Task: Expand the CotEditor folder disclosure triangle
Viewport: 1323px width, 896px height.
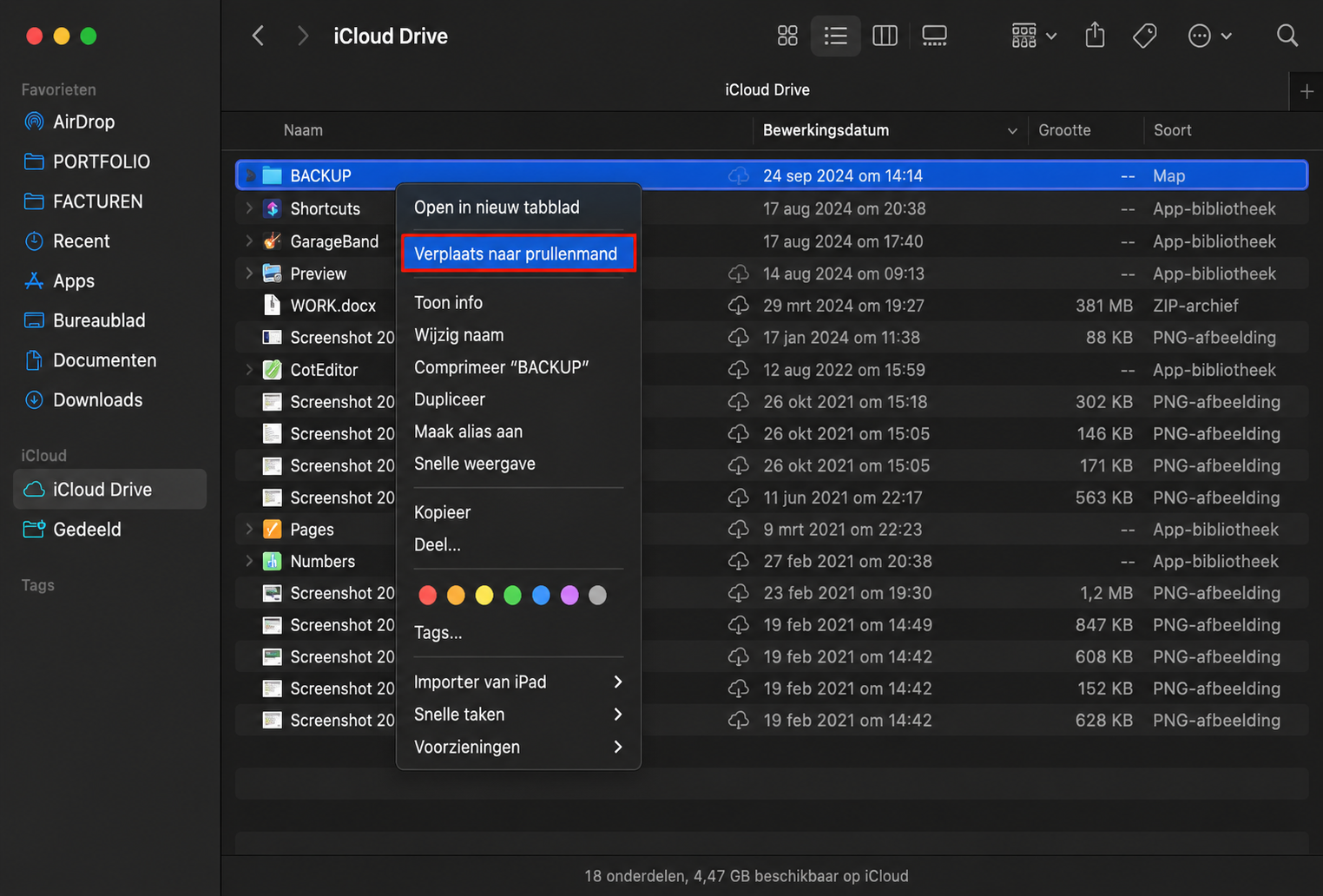Action: (249, 370)
